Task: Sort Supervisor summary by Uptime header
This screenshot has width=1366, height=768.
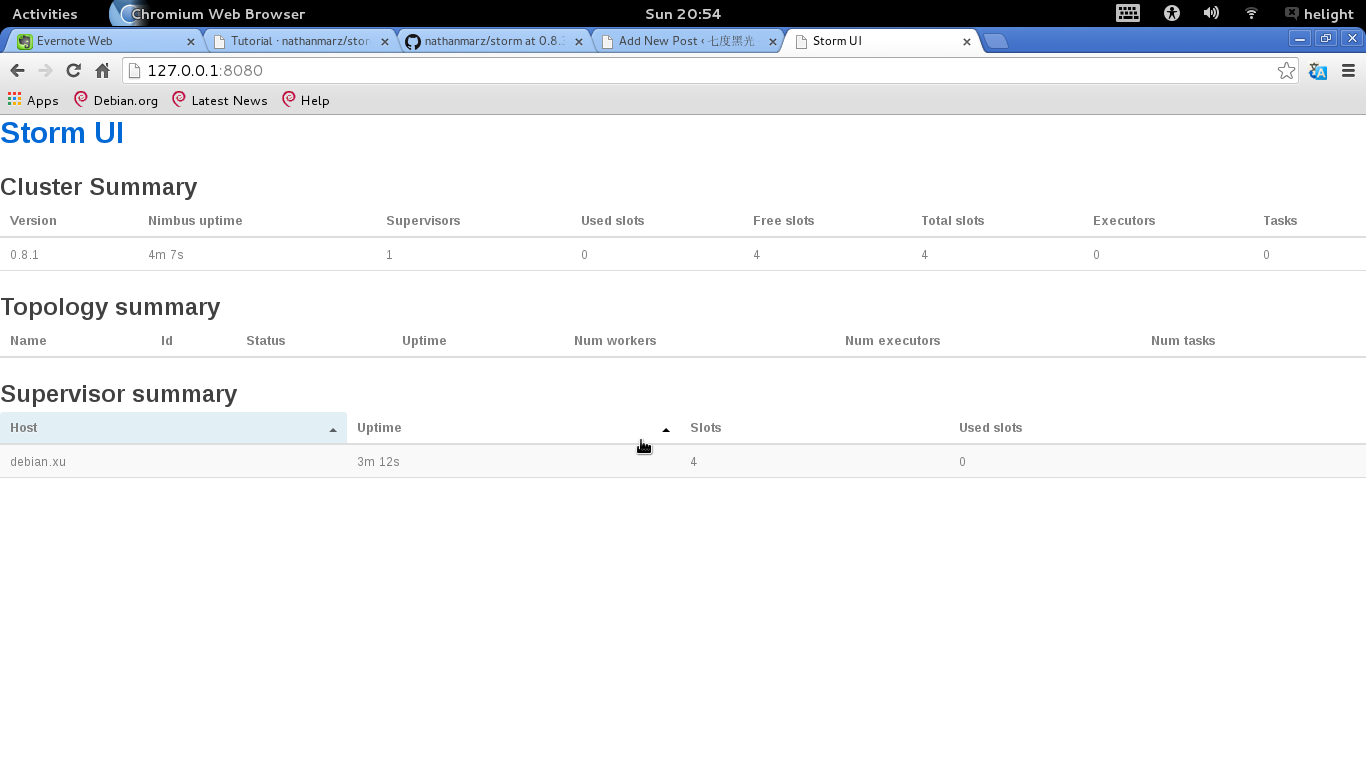Action: click(513, 428)
